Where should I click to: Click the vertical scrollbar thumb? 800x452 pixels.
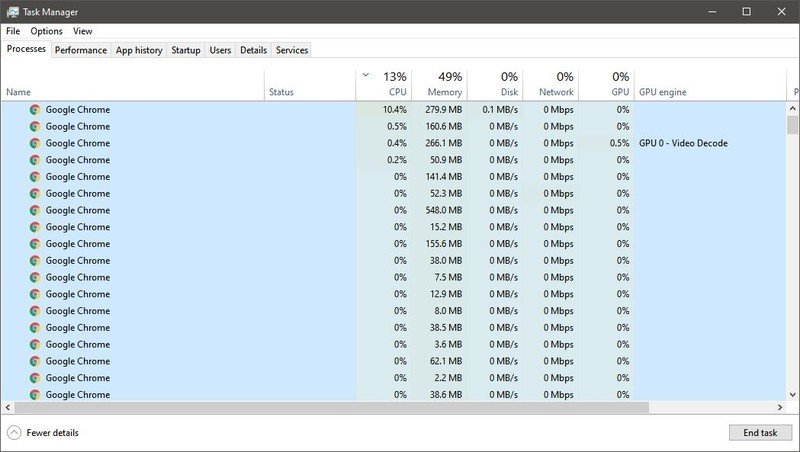click(x=792, y=124)
